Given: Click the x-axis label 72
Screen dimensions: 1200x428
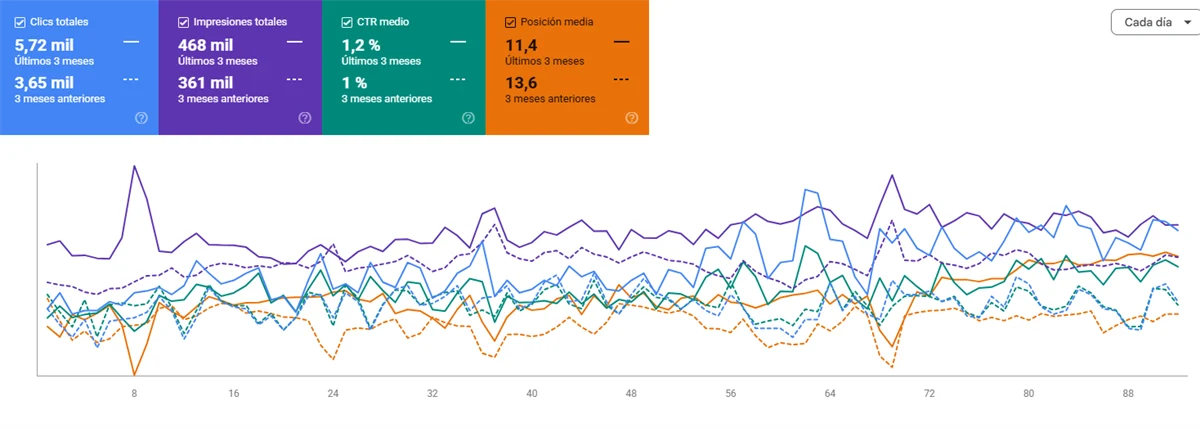Looking at the screenshot, I should tap(929, 394).
